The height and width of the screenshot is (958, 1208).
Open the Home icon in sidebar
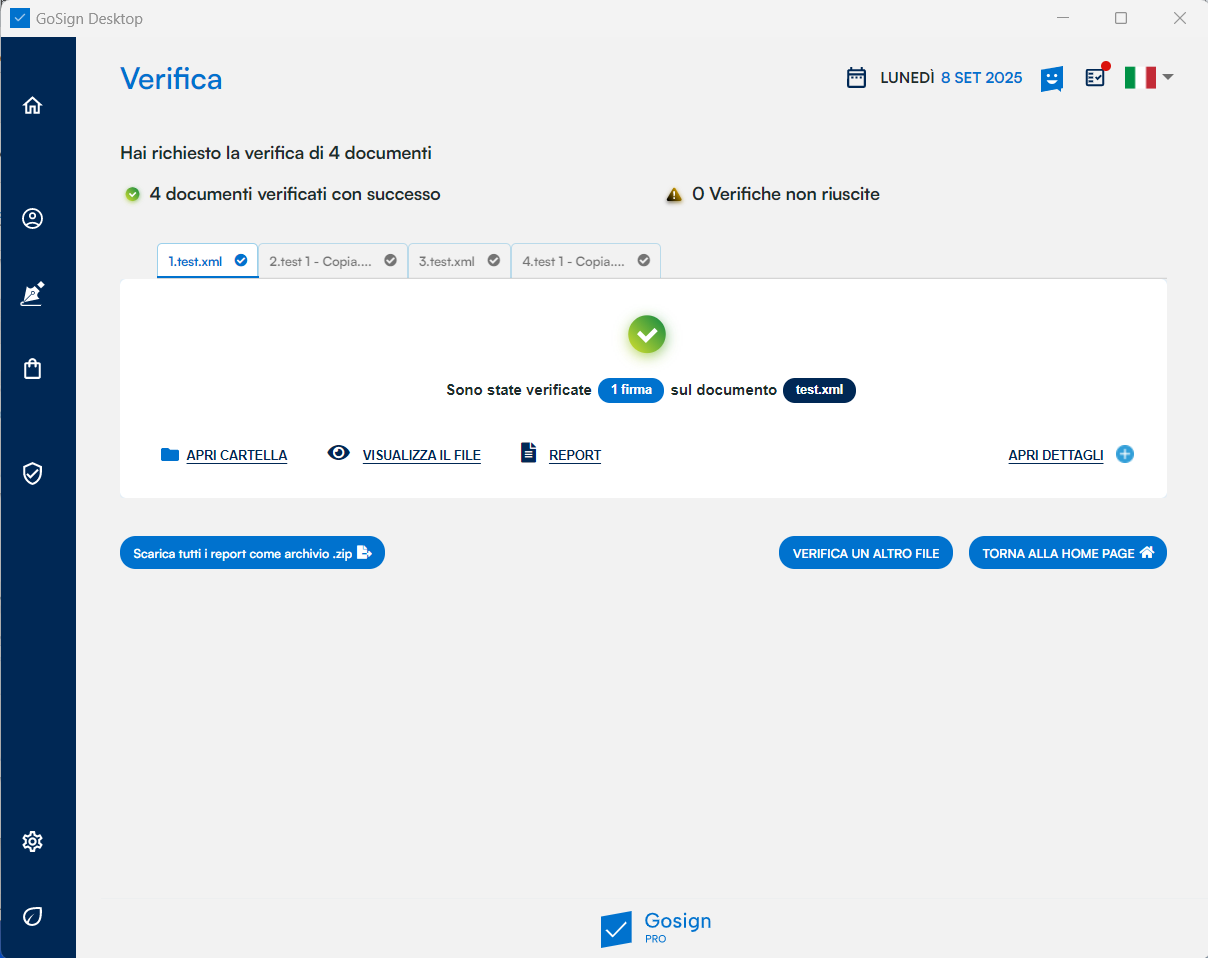pyautogui.click(x=33, y=105)
